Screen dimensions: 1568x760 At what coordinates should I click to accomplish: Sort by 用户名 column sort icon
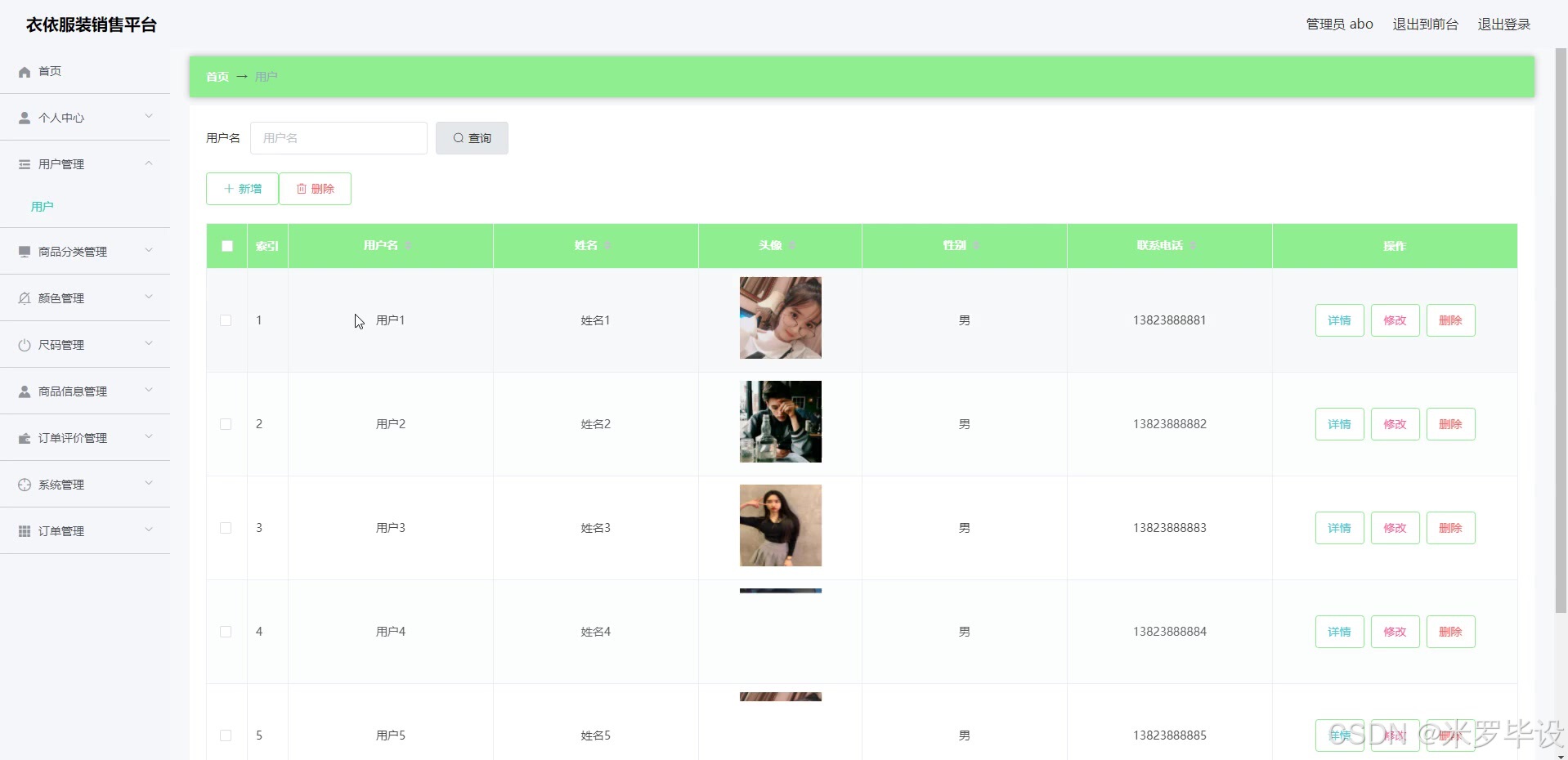pos(408,246)
